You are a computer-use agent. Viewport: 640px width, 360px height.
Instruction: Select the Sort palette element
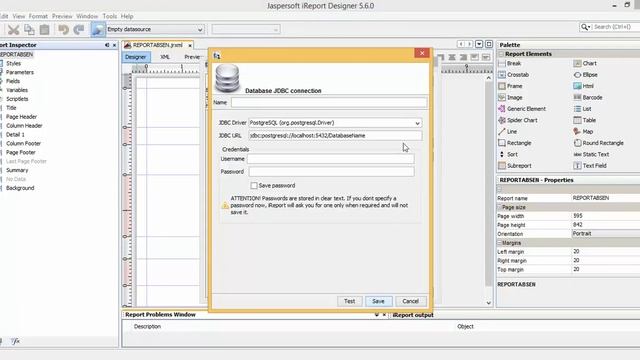pos(508,154)
